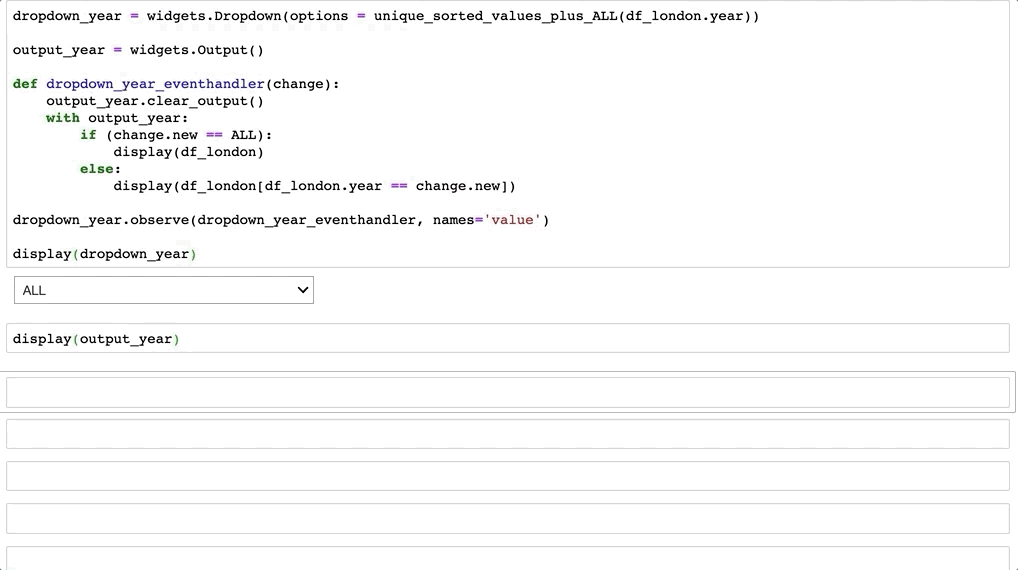Click the display(dropdown_year) line
This screenshot has width=1018, height=570.
105,254
